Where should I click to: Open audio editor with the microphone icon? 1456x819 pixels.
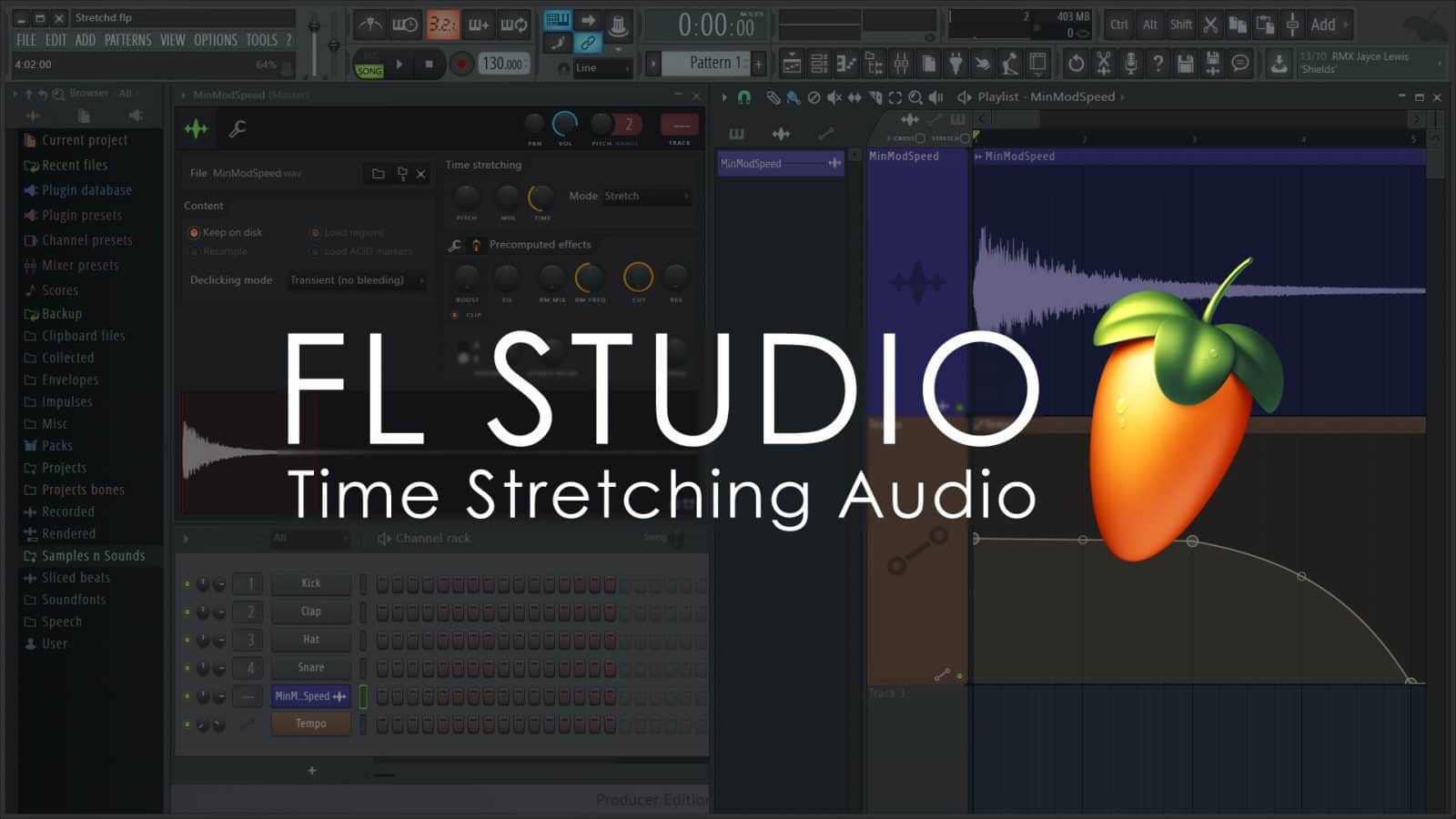(1130, 63)
